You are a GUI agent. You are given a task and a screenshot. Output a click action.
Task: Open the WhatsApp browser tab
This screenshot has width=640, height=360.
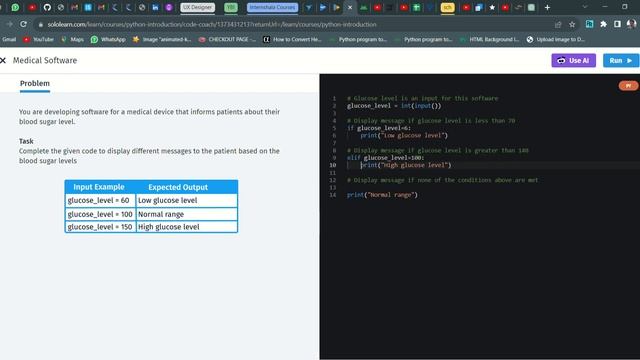coord(15,7)
